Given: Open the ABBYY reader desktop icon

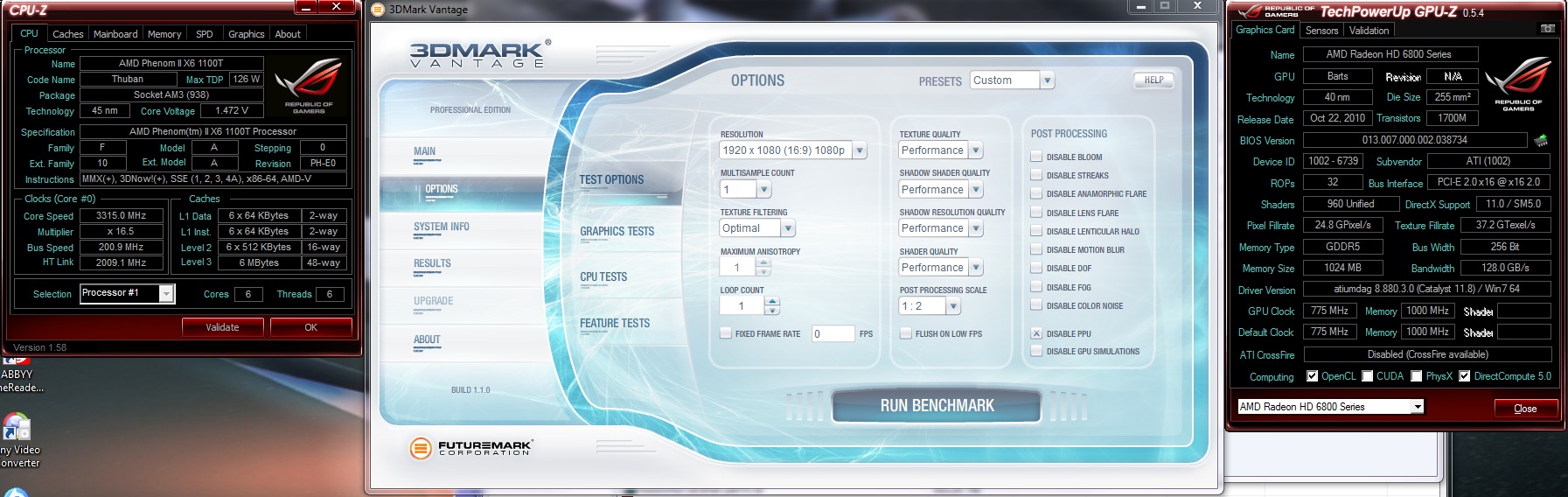Looking at the screenshot, I should click(x=16, y=374).
